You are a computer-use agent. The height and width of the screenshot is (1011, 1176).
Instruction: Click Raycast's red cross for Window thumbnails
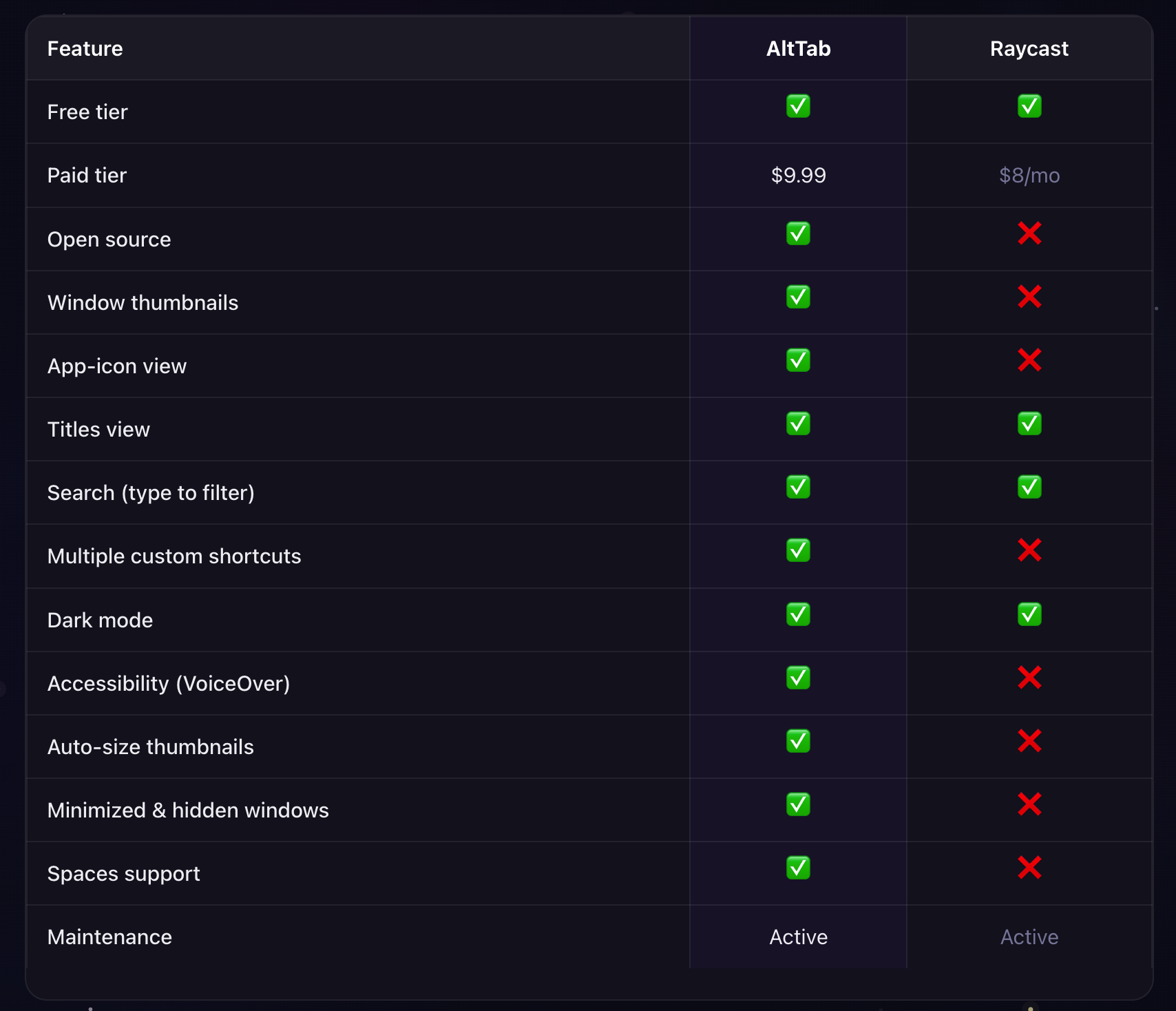pos(1029,297)
